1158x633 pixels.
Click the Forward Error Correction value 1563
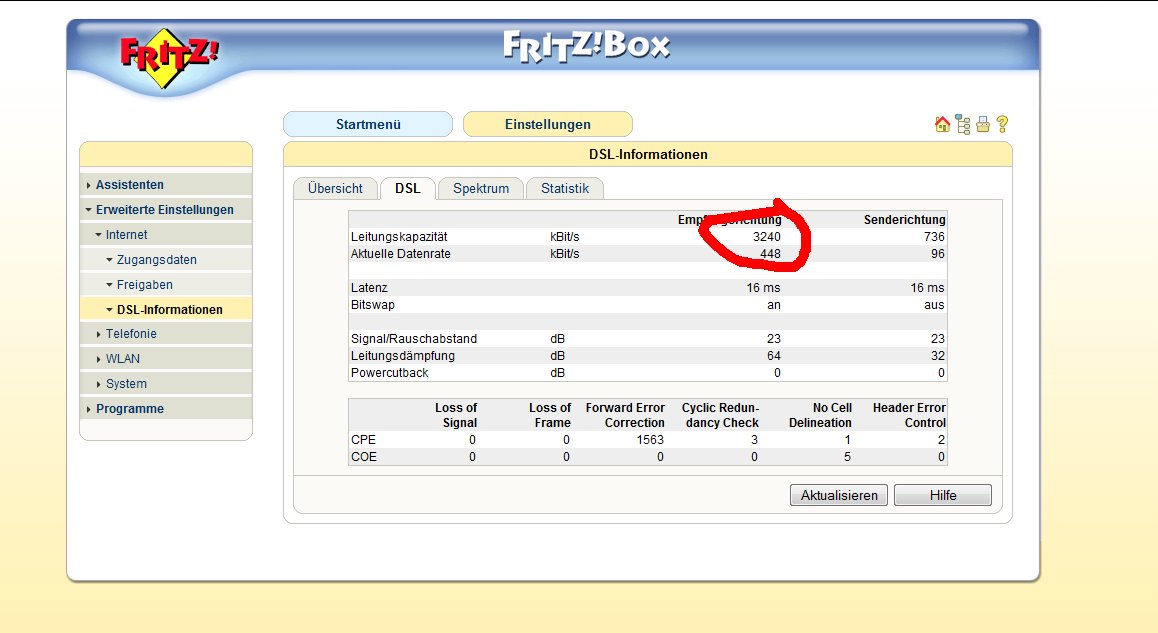coord(650,439)
